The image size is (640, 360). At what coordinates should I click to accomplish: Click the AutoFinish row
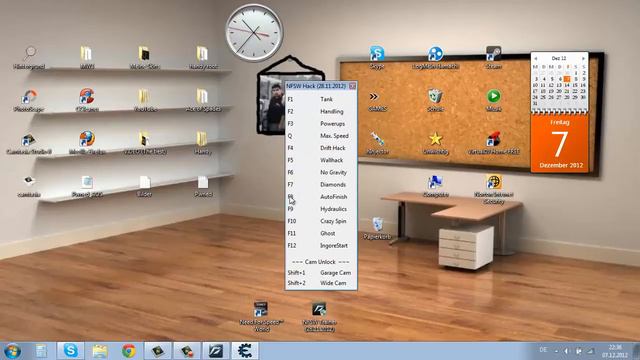pos(321,197)
